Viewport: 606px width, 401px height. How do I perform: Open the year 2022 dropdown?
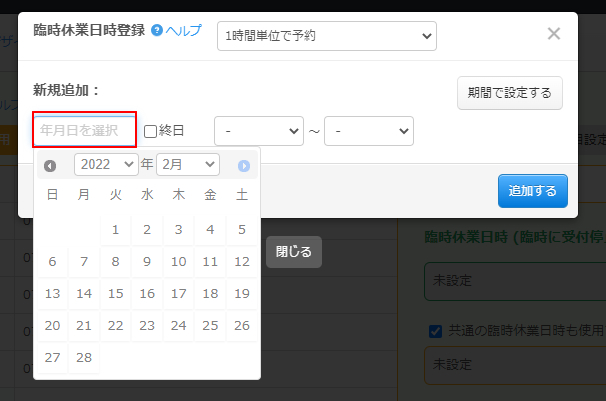click(x=105, y=164)
